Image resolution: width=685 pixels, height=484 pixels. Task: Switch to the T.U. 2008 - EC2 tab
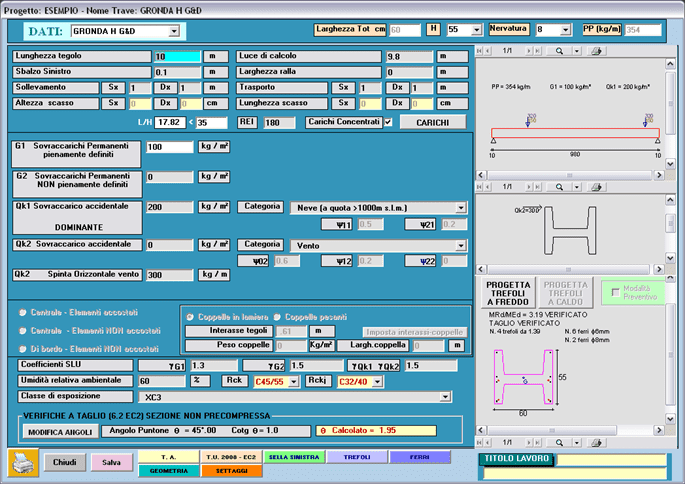(x=231, y=457)
